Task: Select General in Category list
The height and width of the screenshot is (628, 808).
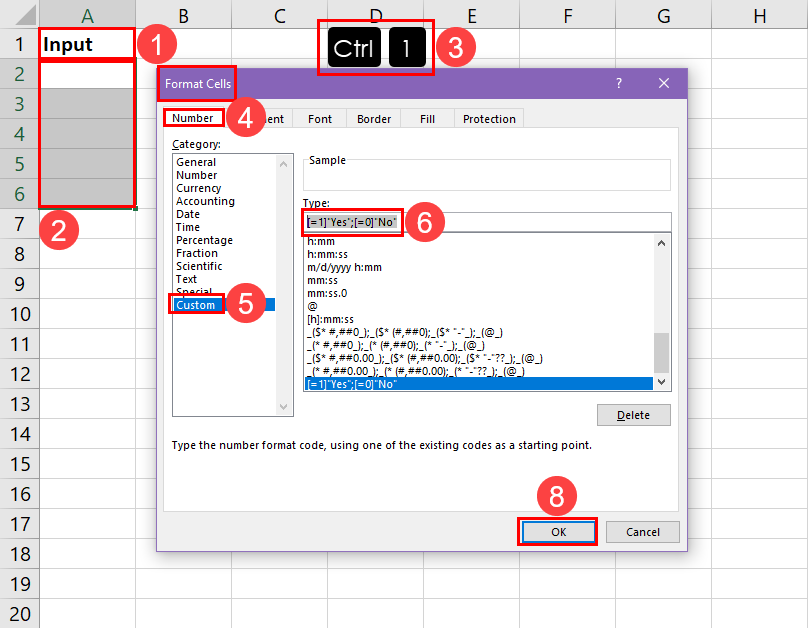Action: (x=196, y=162)
